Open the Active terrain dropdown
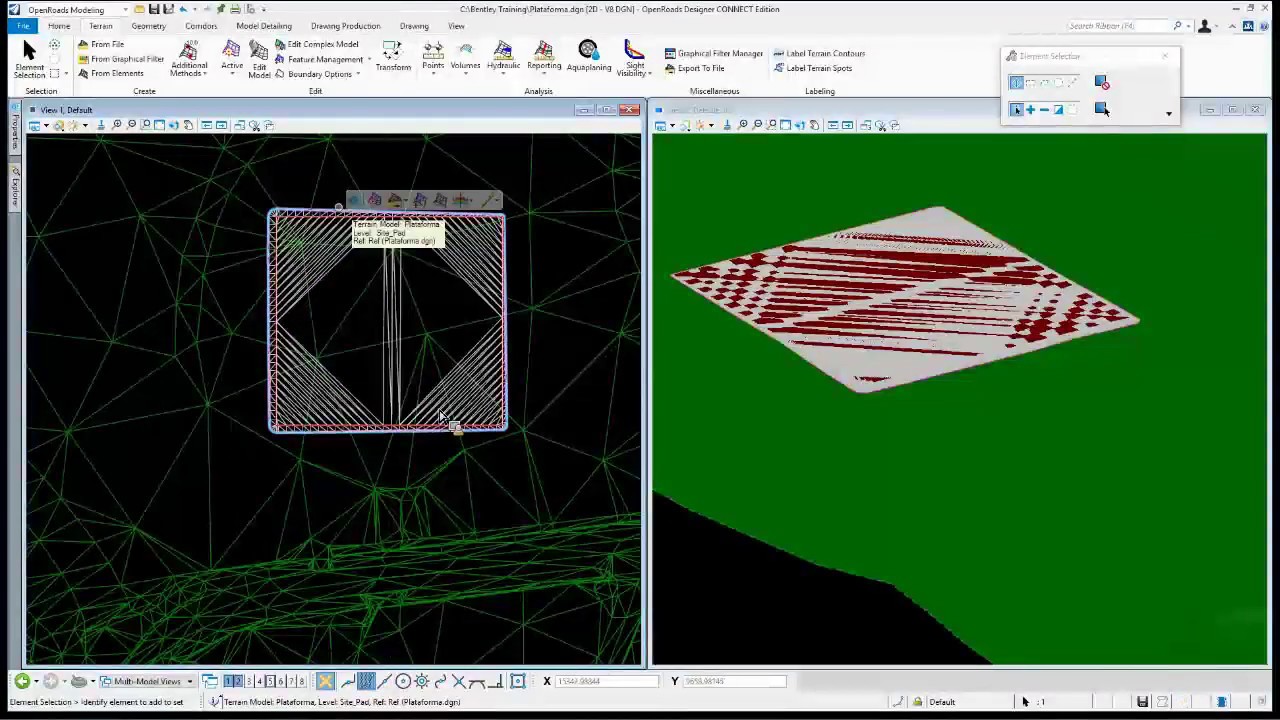The width and height of the screenshot is (1280, 720). 232,58
